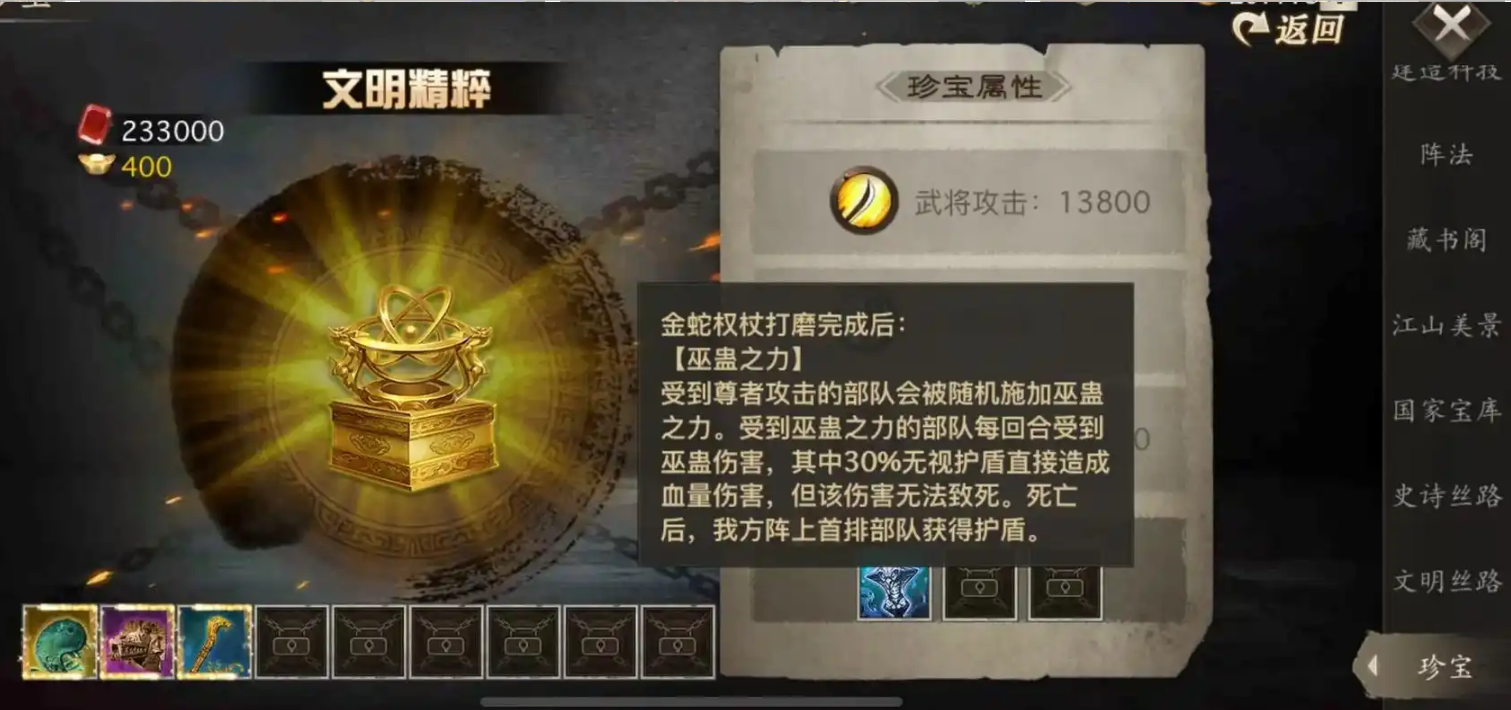Click the first locked treasure slot
Image resolution: width=1511 pixels, height=710 pixels.
(291, 642)
